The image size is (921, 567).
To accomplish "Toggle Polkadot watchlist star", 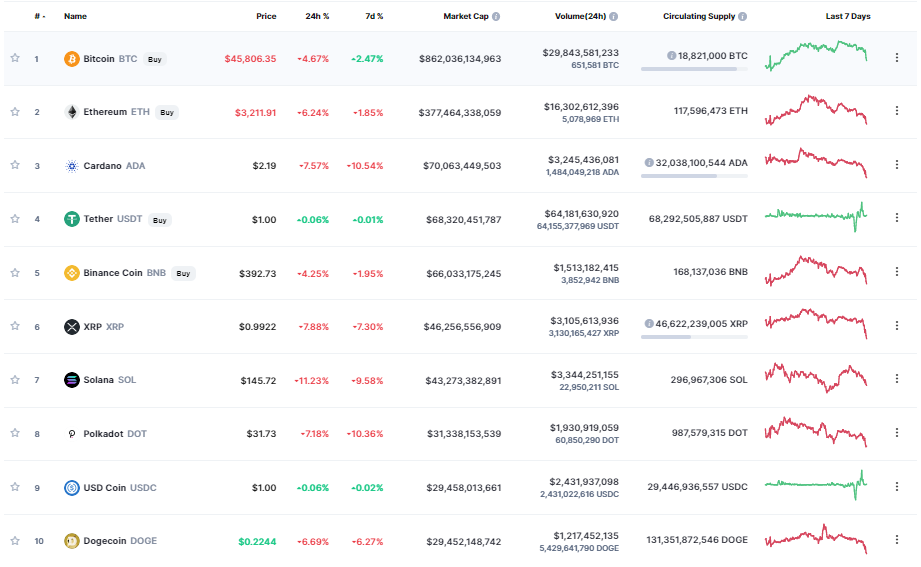I will pos(15,432).
